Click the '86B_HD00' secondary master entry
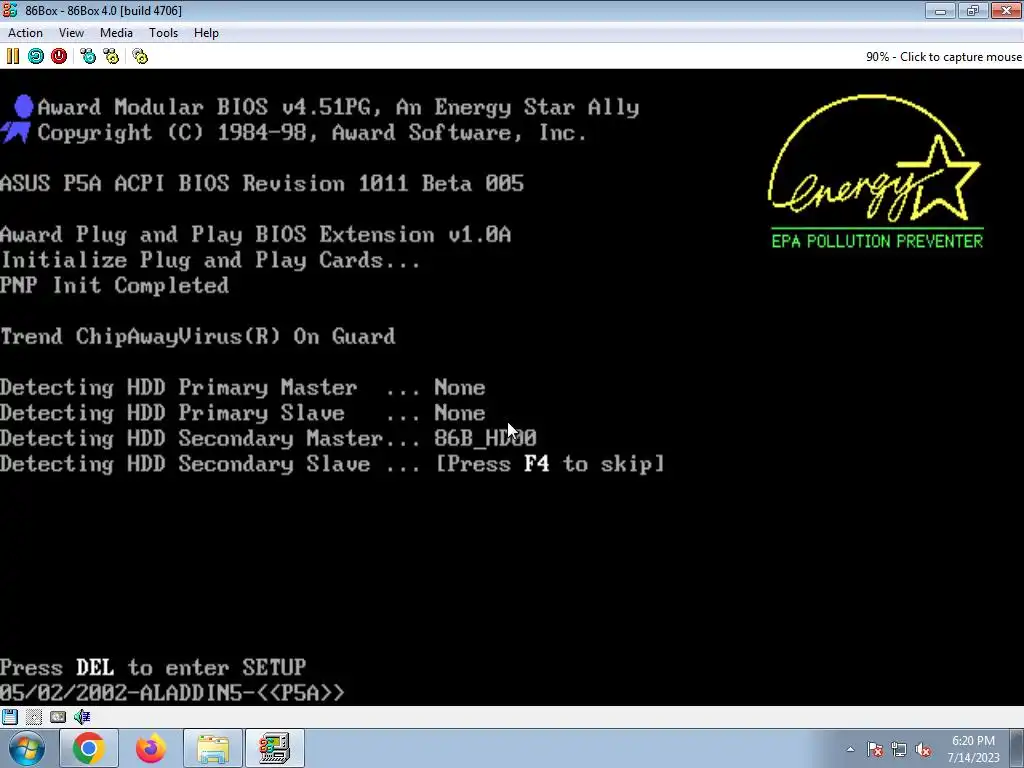This screenshot has width=1024, height=768. tap(485, 438)
